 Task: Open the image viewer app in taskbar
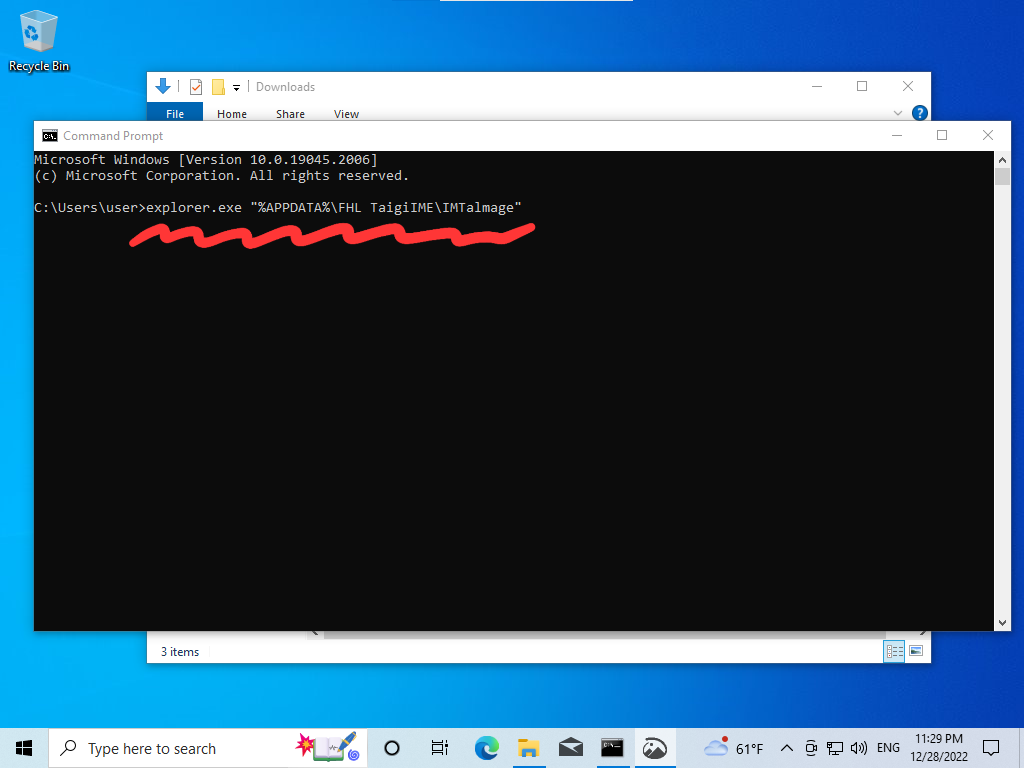[654, 748]
